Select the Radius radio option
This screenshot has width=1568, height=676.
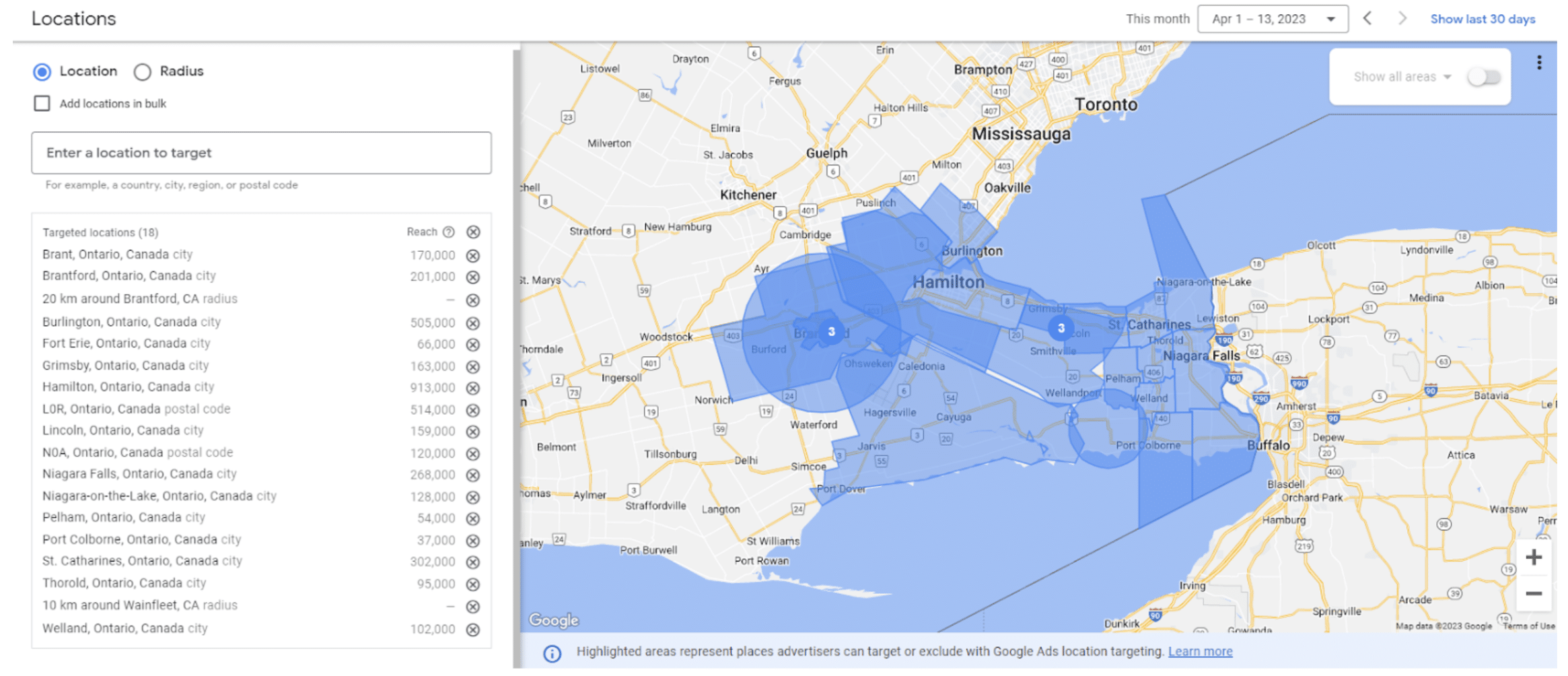pos(142,72)
